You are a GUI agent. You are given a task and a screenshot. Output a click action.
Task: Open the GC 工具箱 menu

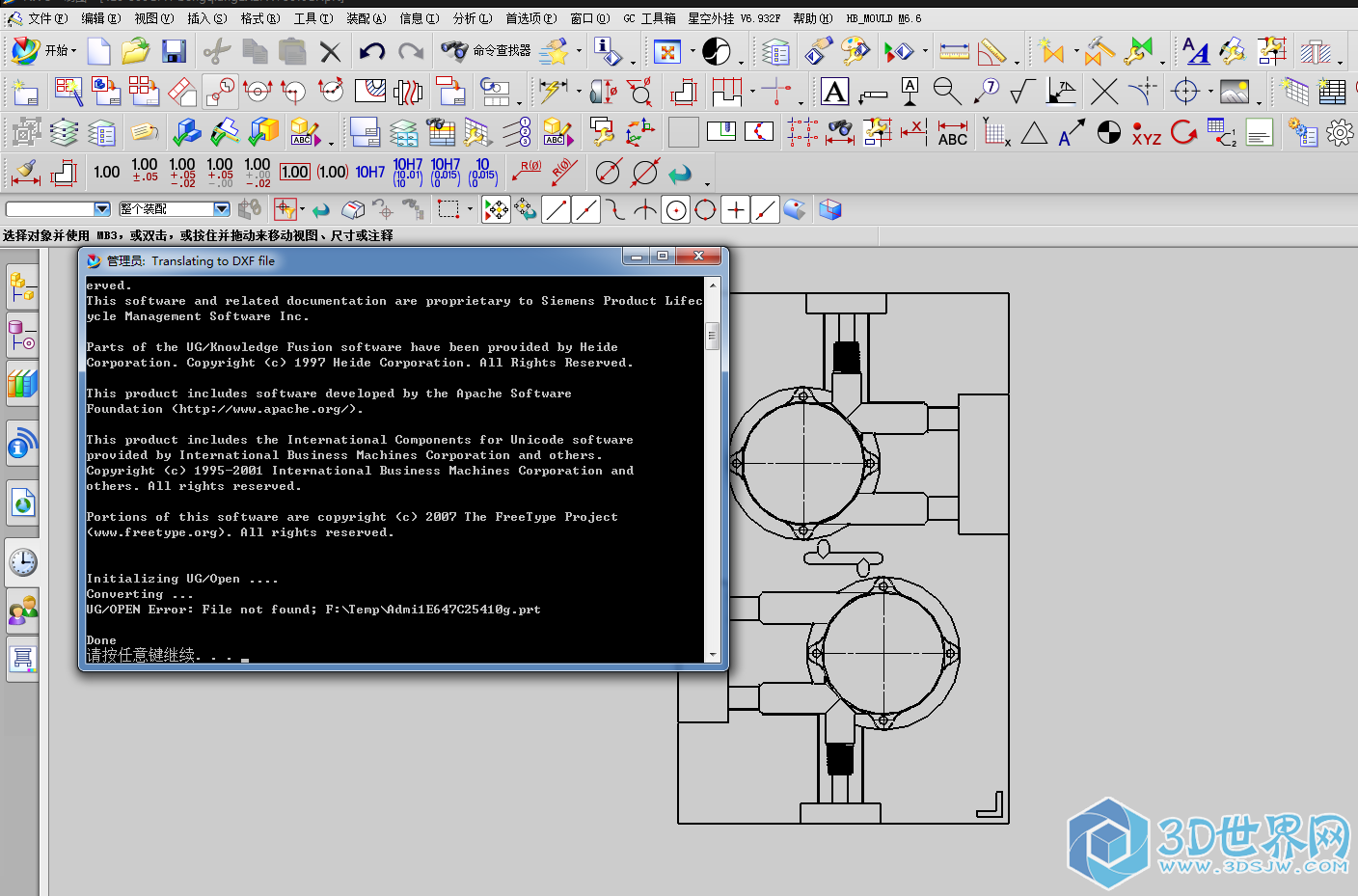click(648, 18)
